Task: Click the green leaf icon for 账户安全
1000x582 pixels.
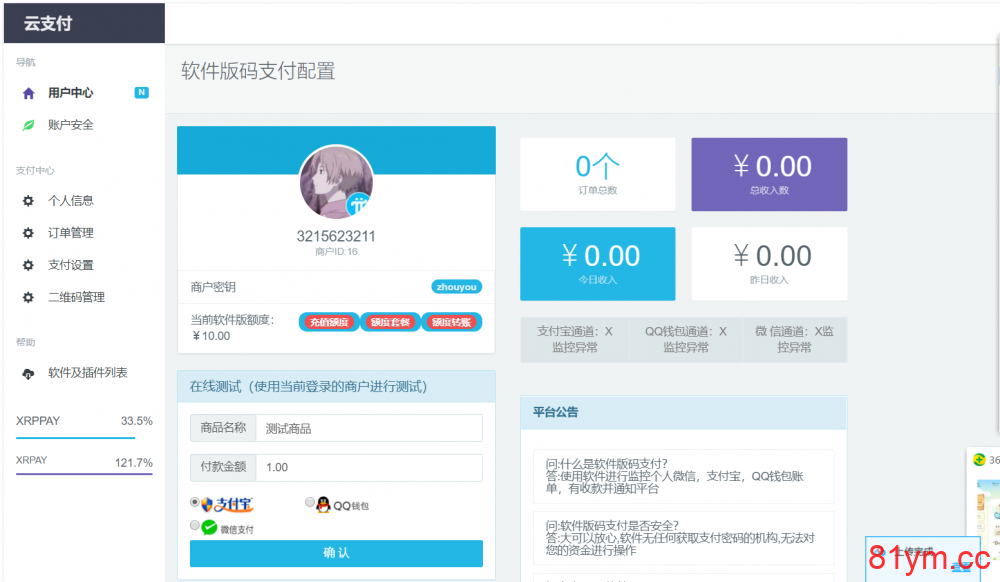Action: click(x=28, y=125)
